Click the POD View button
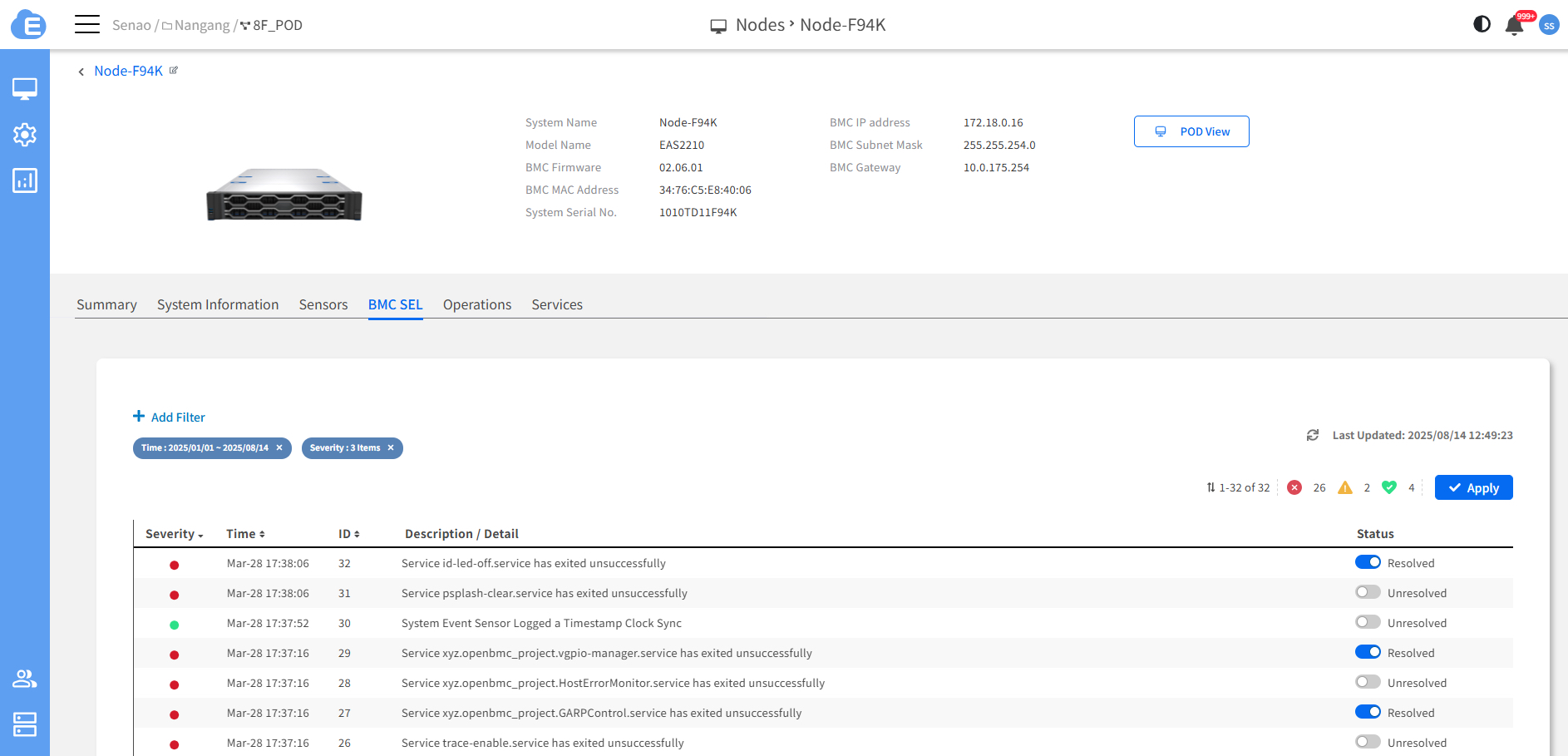This screenshot has width=1568, height=756. (1191, 131)
